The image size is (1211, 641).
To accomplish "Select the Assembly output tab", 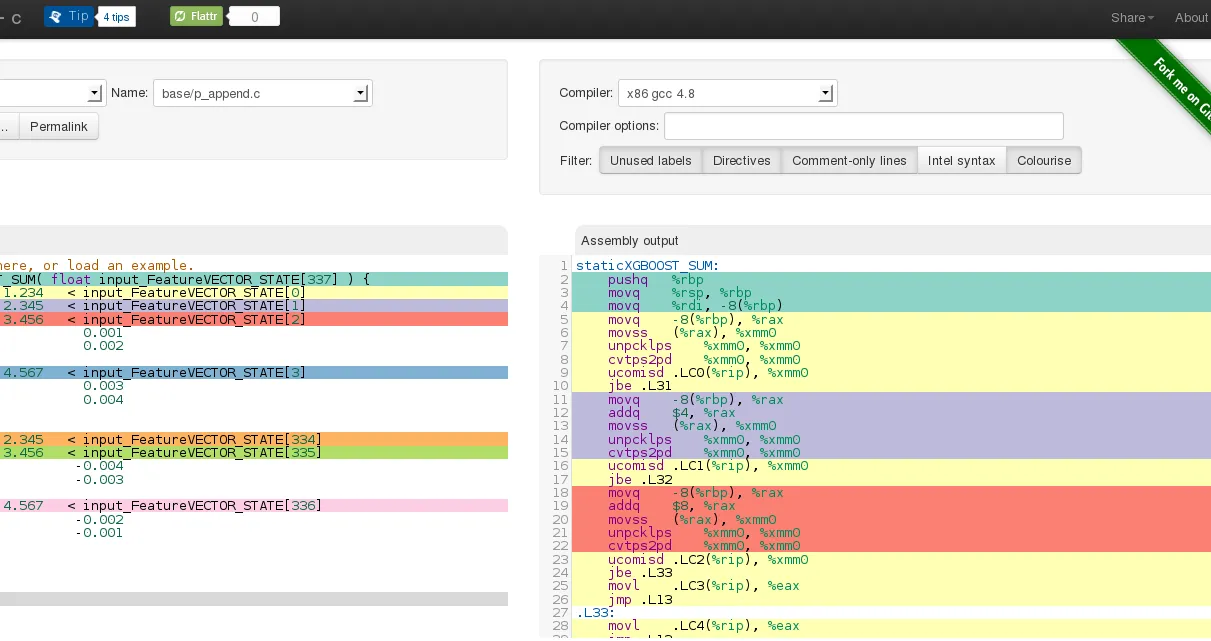I will 629,240.
